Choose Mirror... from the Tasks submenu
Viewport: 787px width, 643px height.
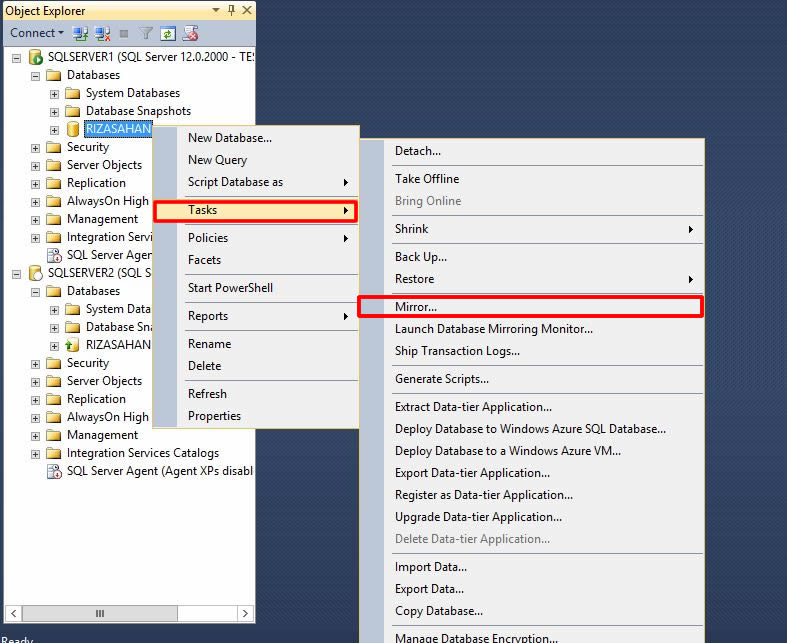point(416,307)
